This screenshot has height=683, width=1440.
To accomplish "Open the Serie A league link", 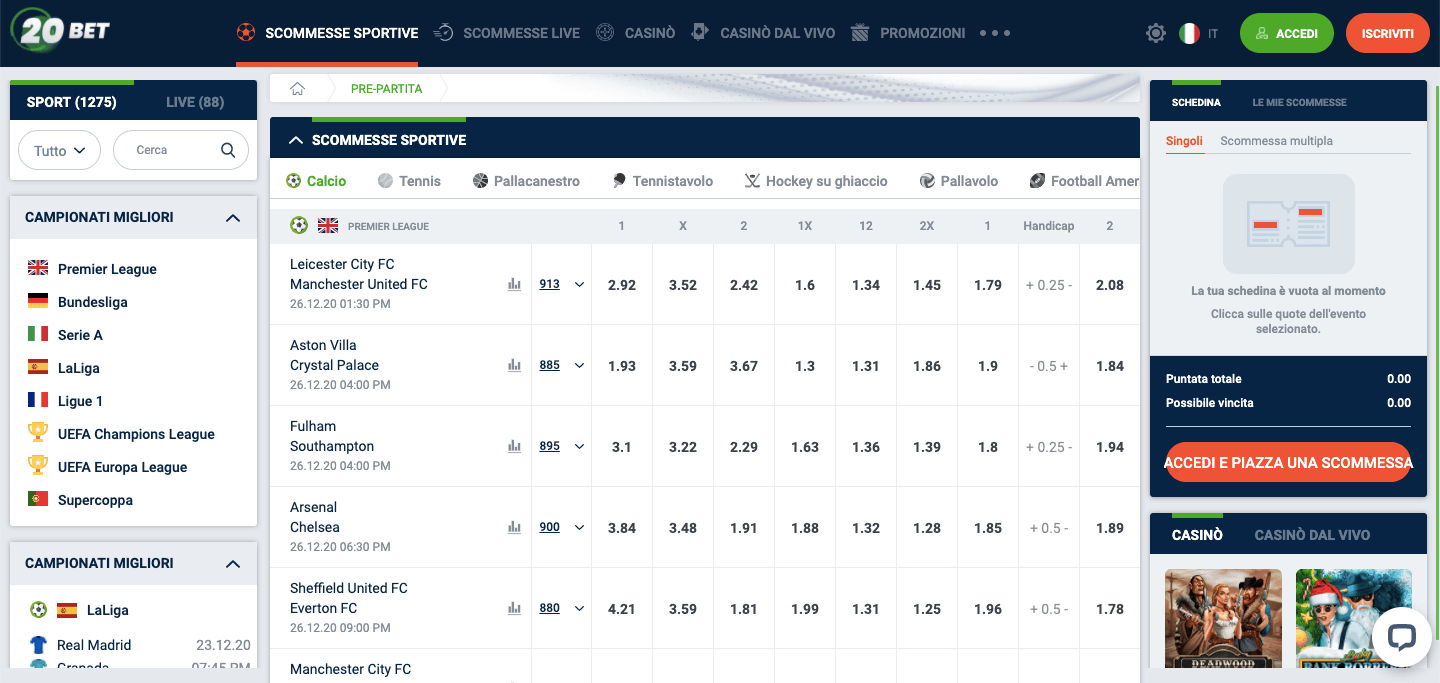I will coord(80,335).
